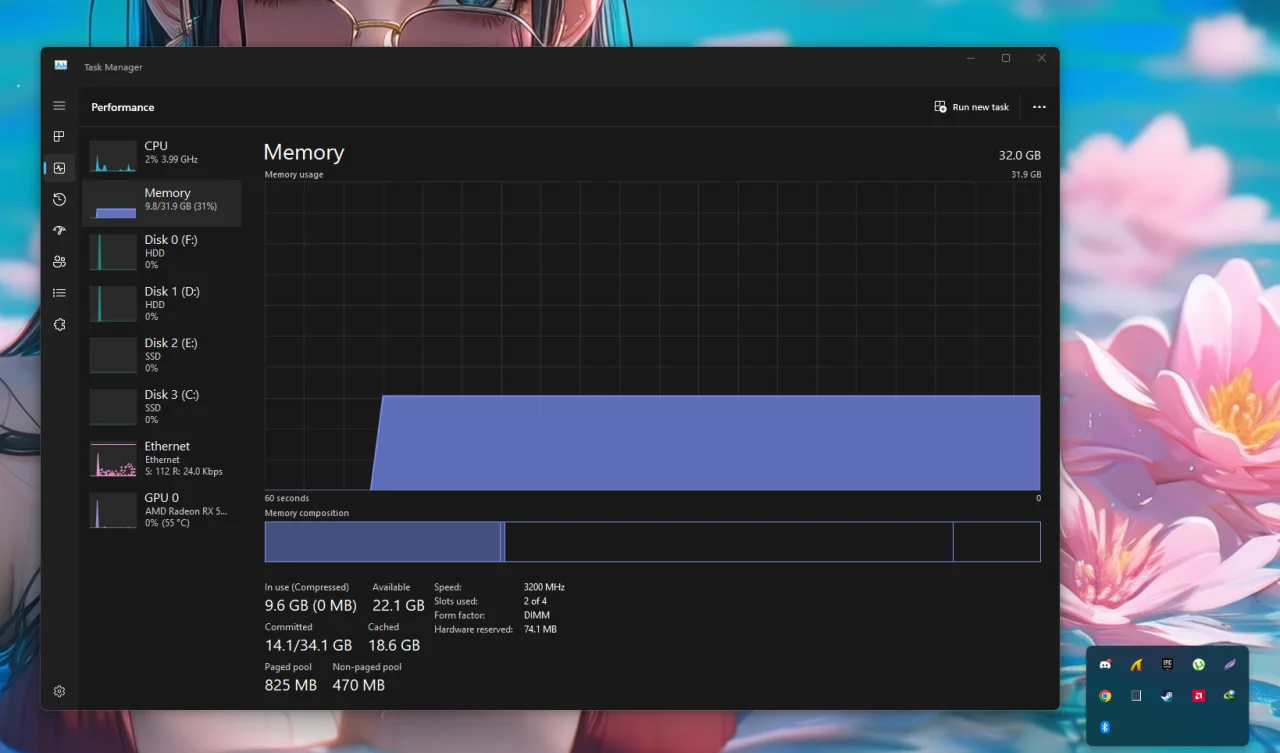Open the three-dot more options menu
Viewport: 1280px width, 753px height.
1039,107
